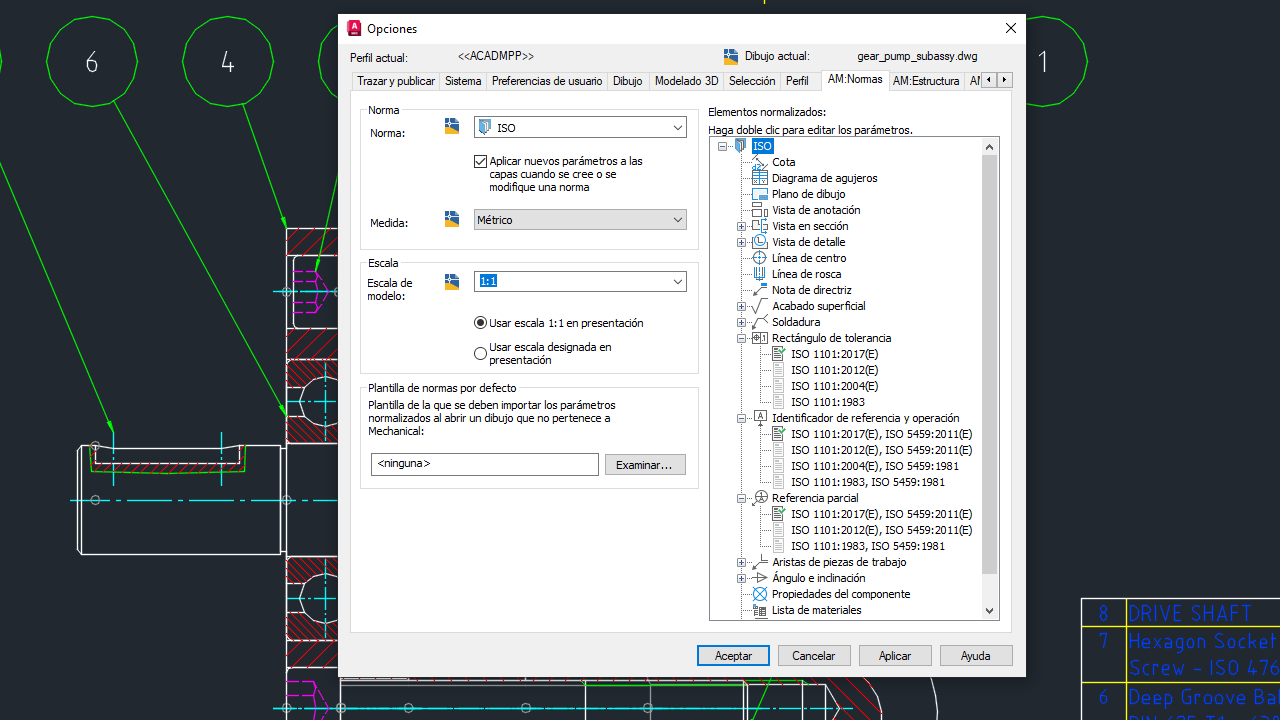Image resolution: width=1280 pixels, height=720 pixels.
Task: Open the Preferencias de usuario tab
Action: click(x=547, y=81)
